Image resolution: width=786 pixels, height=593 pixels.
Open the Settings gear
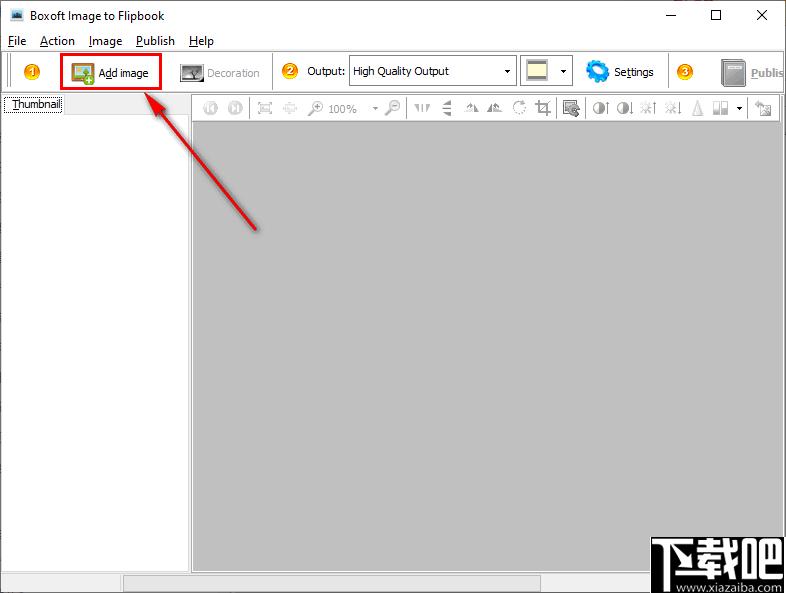[620, 72]
